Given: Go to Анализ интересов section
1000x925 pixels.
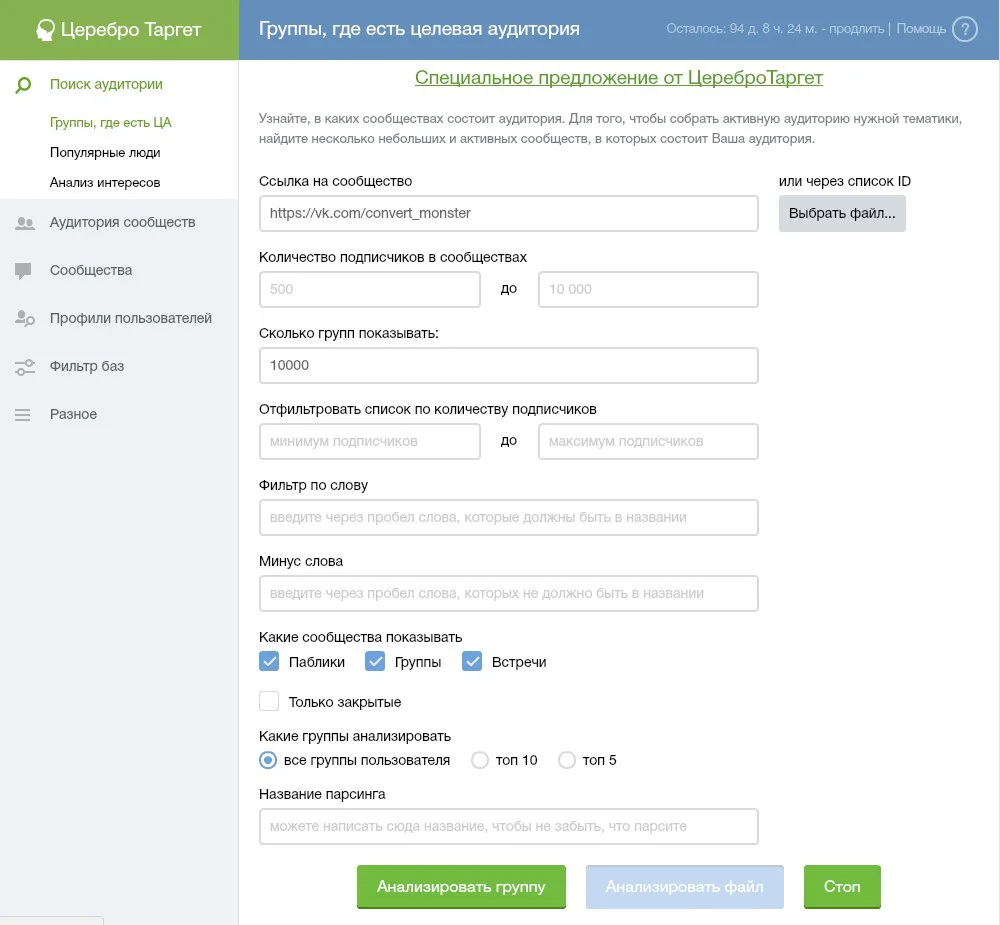Looking at the screenshot, I should click(x=105, y=183).
